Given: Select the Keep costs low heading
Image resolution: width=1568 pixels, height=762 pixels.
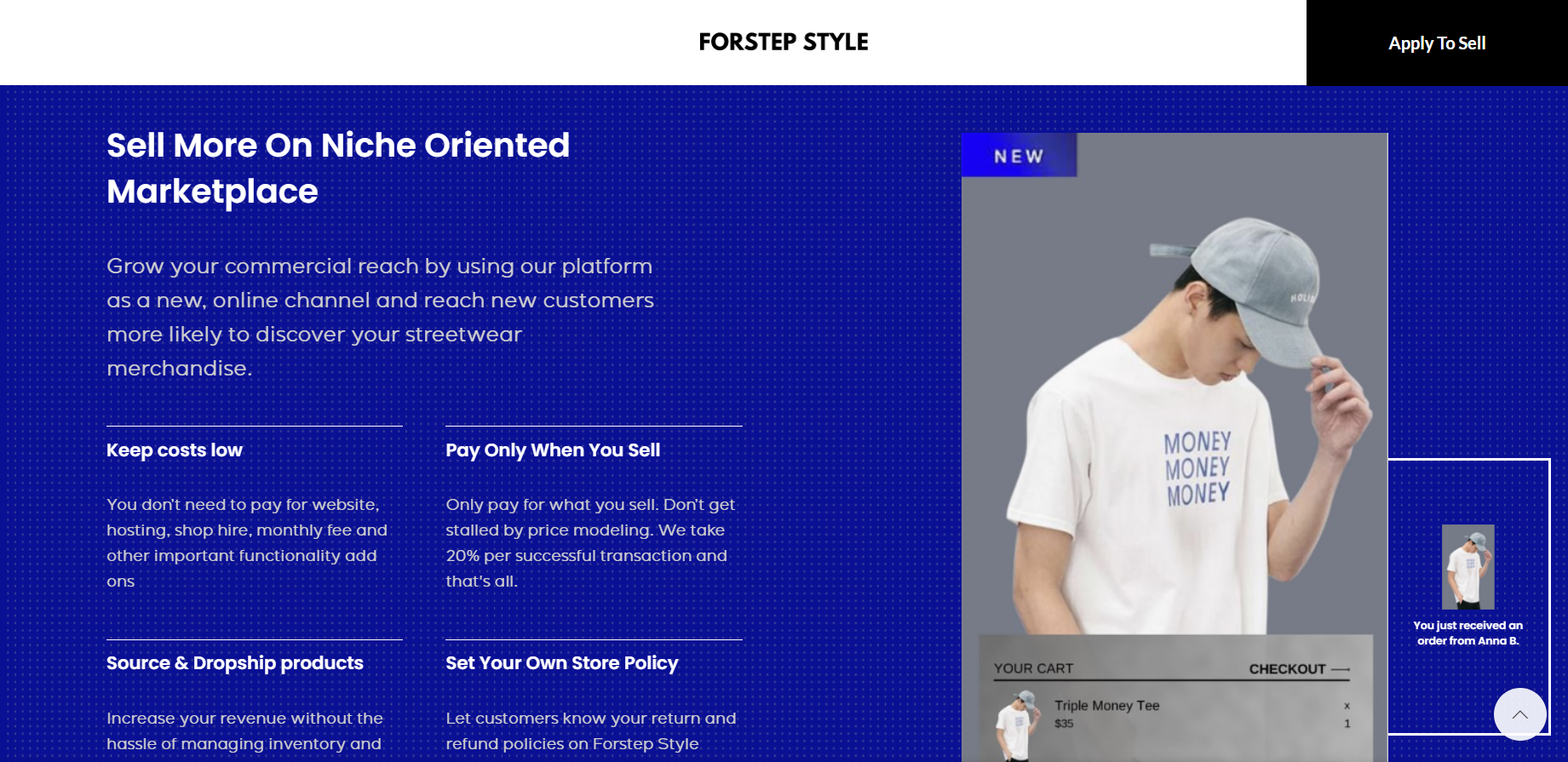Looking at the screenshot, I should pos(175,450).
